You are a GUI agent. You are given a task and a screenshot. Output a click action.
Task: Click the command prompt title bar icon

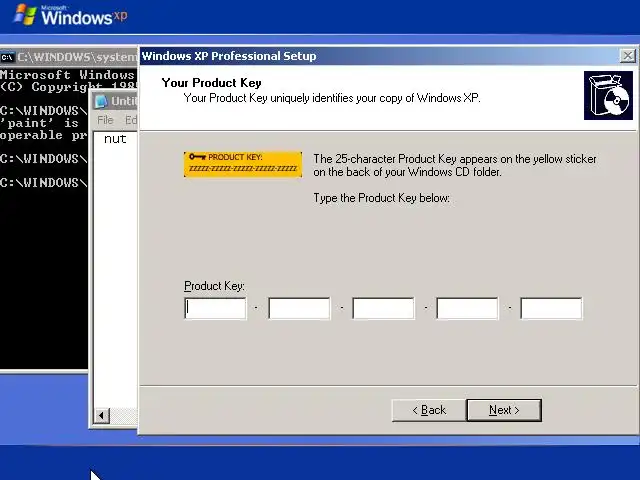tap(7, 57)
